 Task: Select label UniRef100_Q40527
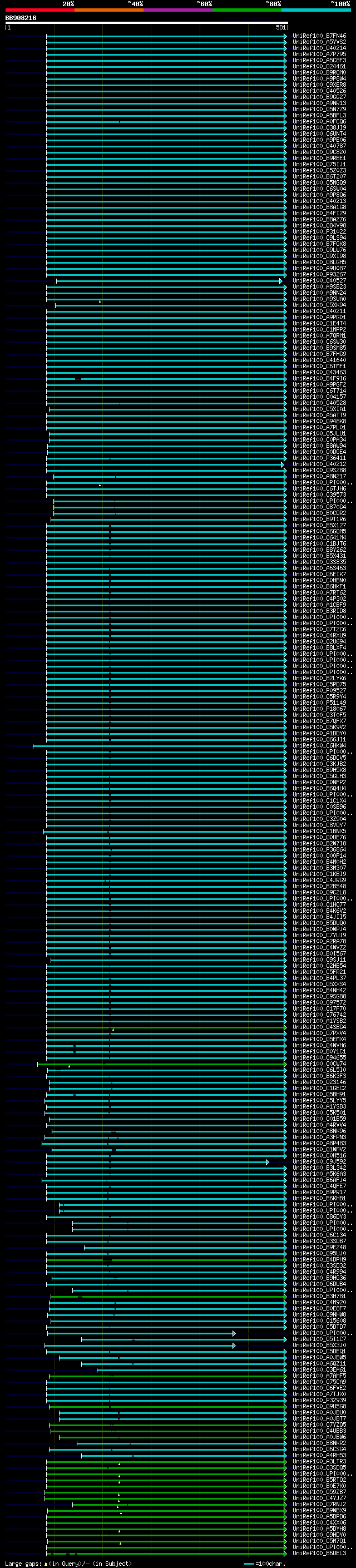tap(319, 280)
